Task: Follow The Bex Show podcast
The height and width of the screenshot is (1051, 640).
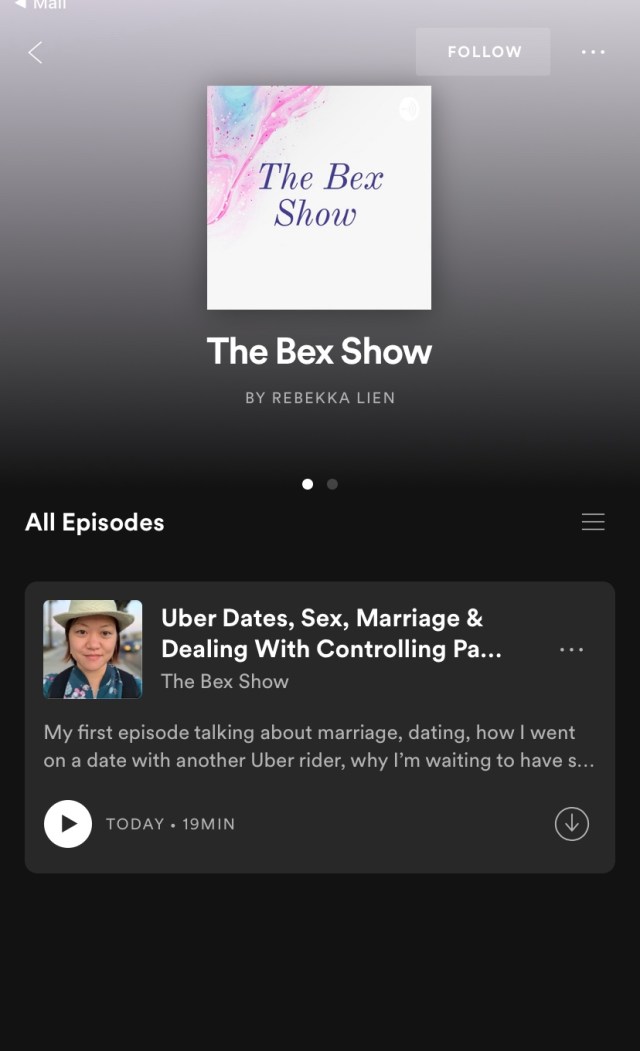Action: (483, 52)
